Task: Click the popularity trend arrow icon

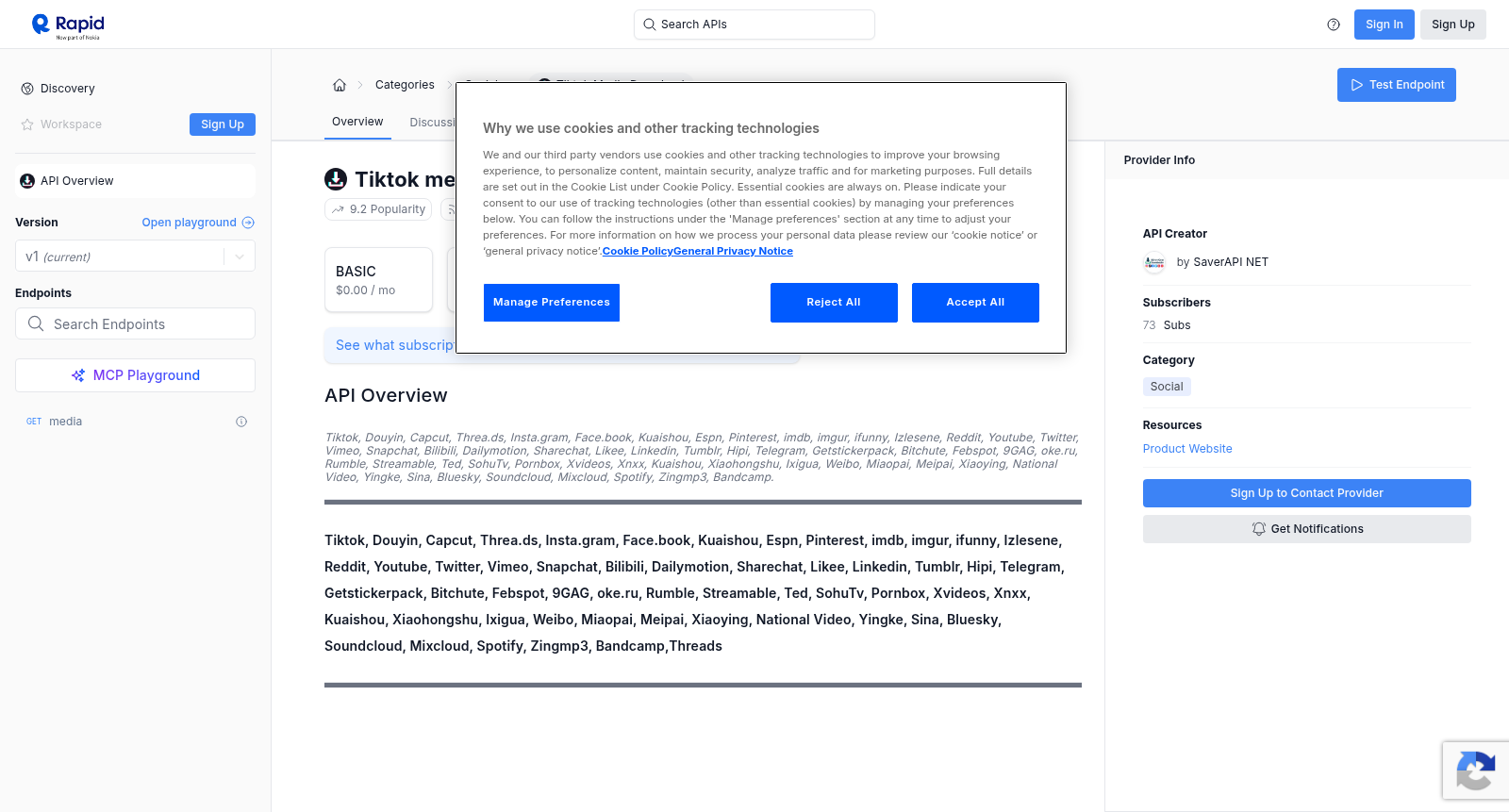Action: pos(338,209)
